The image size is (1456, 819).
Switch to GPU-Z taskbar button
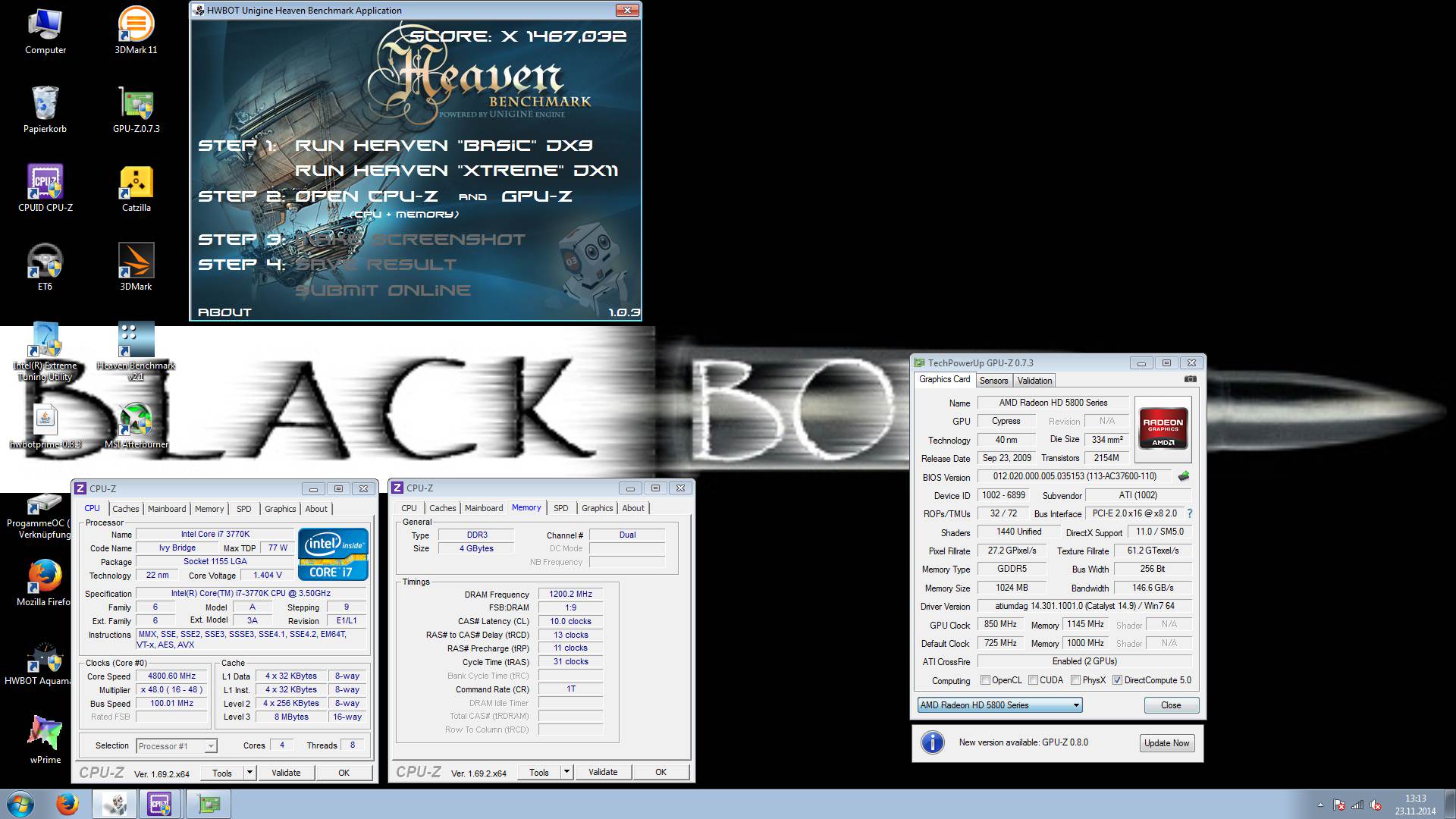(x=209, y=804)
